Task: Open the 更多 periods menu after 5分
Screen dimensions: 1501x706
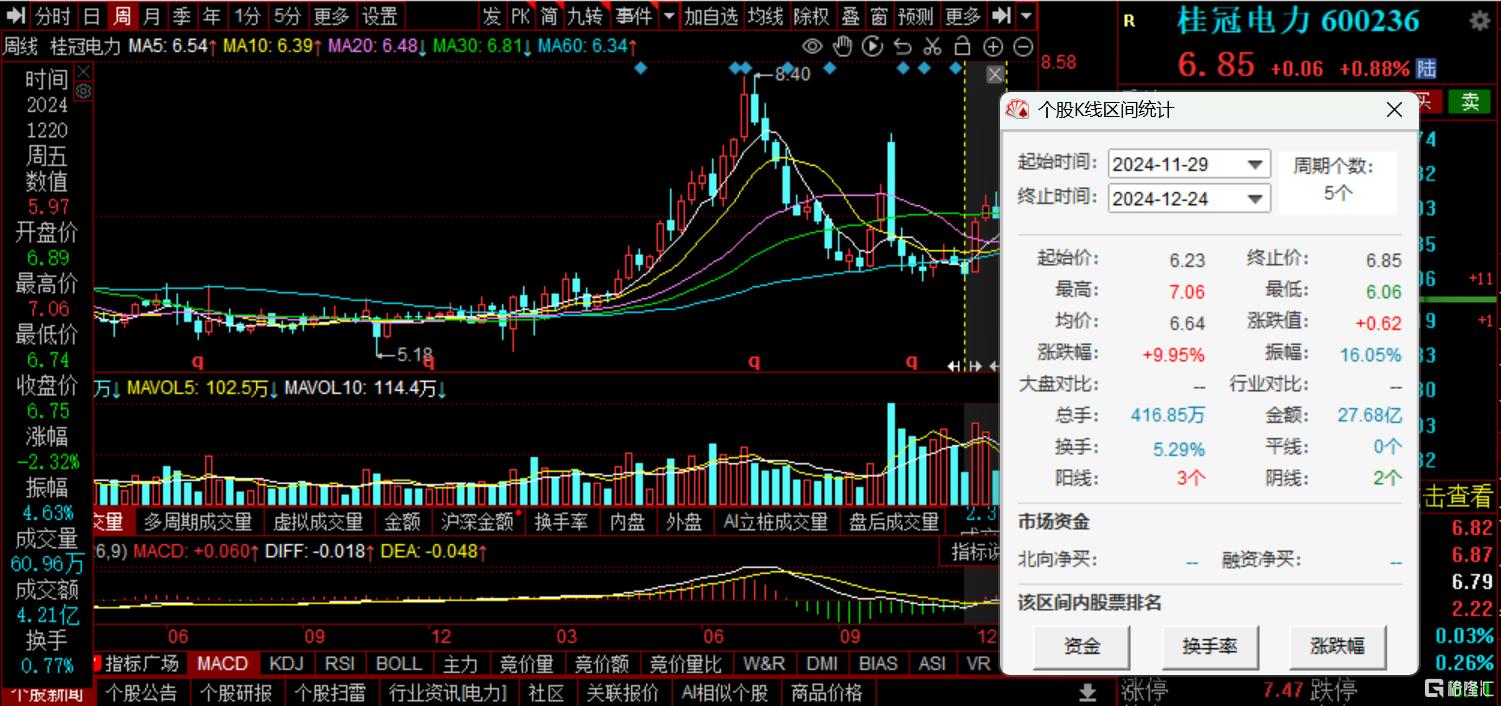Action: (331, 16)
